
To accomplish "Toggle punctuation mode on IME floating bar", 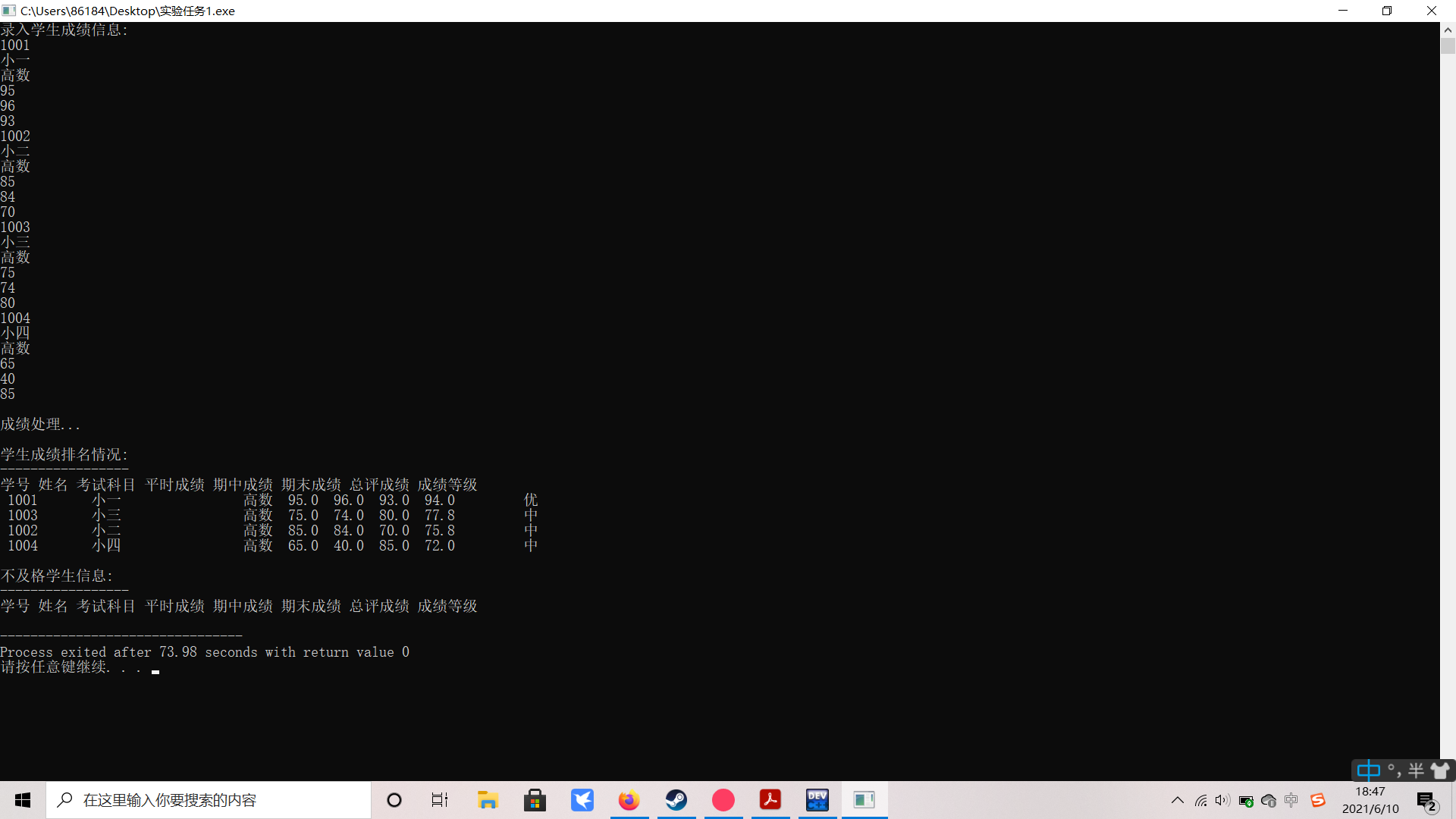I will click(x=1395, y=771).
